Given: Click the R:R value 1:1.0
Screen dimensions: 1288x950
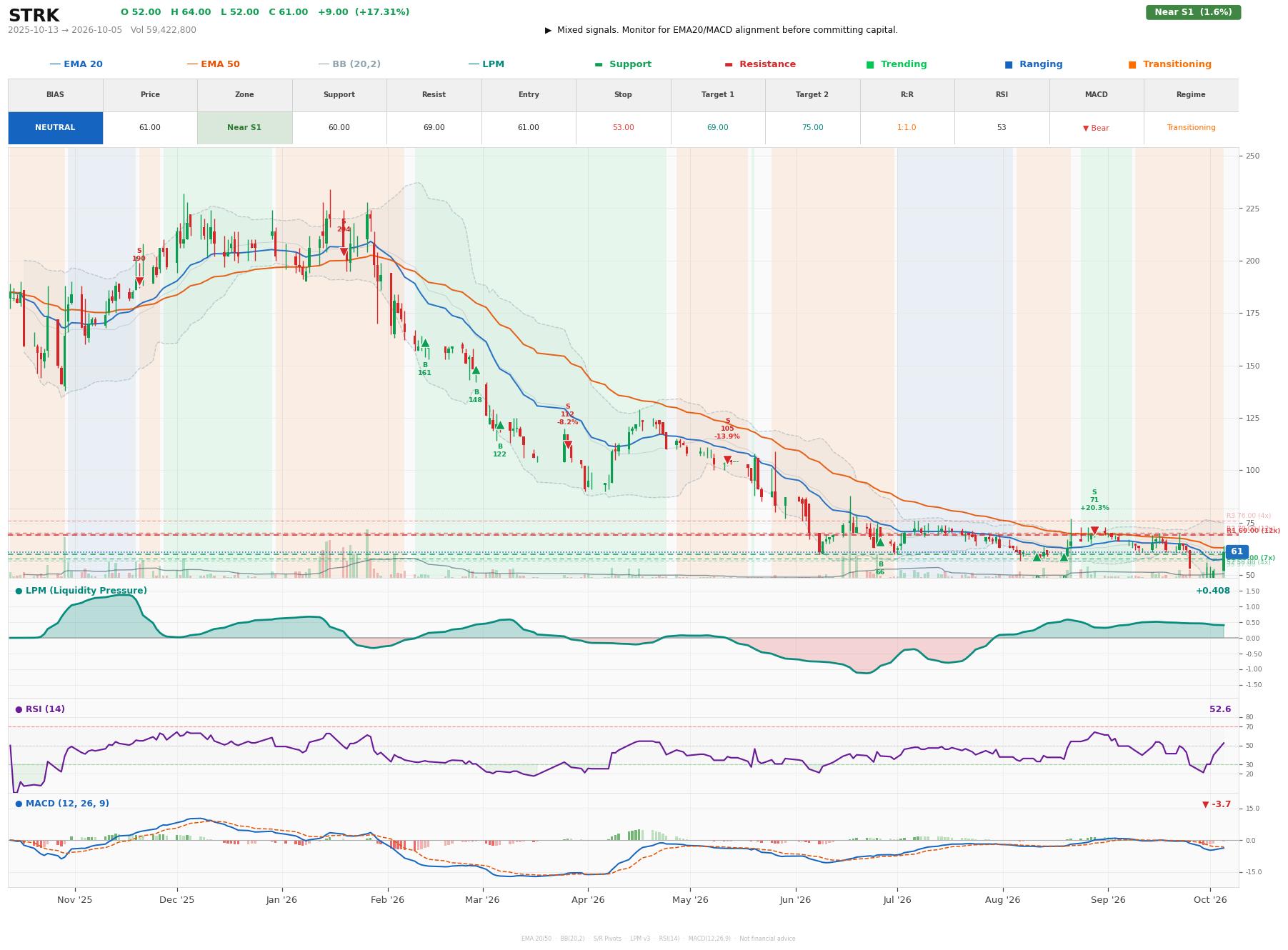Looking at the screenshot, I should pos(907,128).
